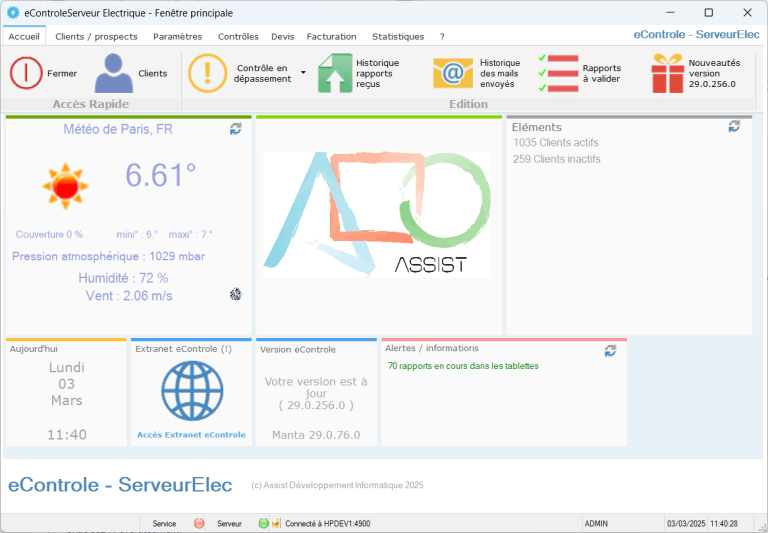Viewport: 768px width, 533px height.
Task: Click the Historique rapports reçus label
Action: (x=377, y=73)
